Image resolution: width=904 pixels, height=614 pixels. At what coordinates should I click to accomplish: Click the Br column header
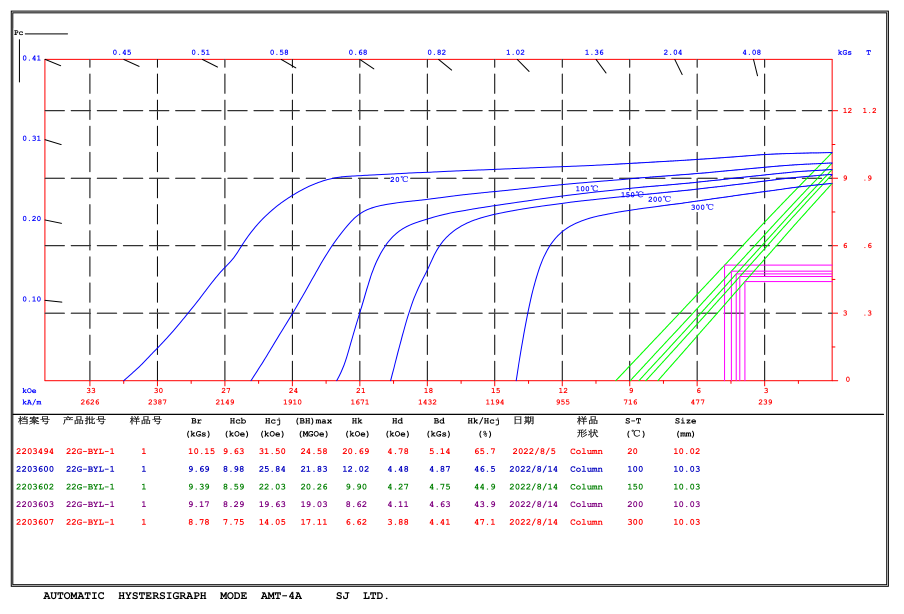197,421
